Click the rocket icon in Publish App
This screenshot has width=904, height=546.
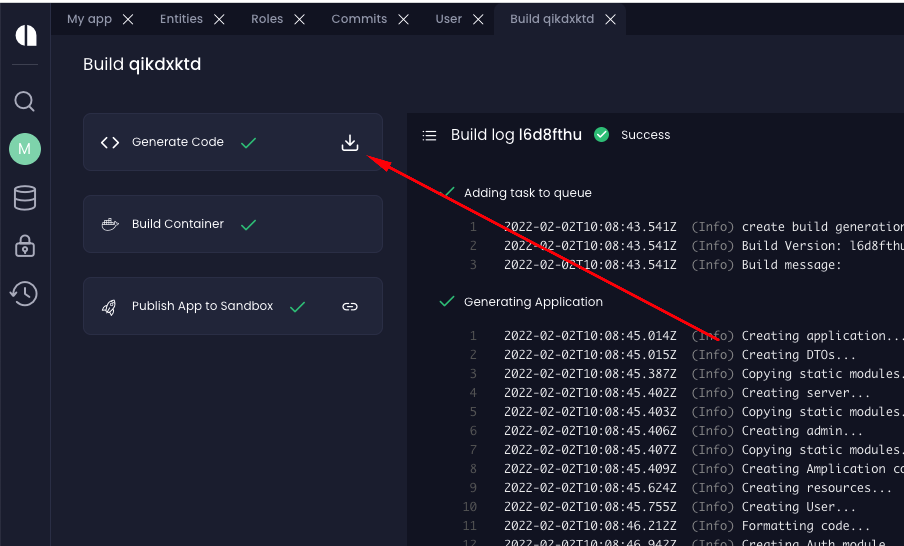pyautogui.click(x=109, y=307)
